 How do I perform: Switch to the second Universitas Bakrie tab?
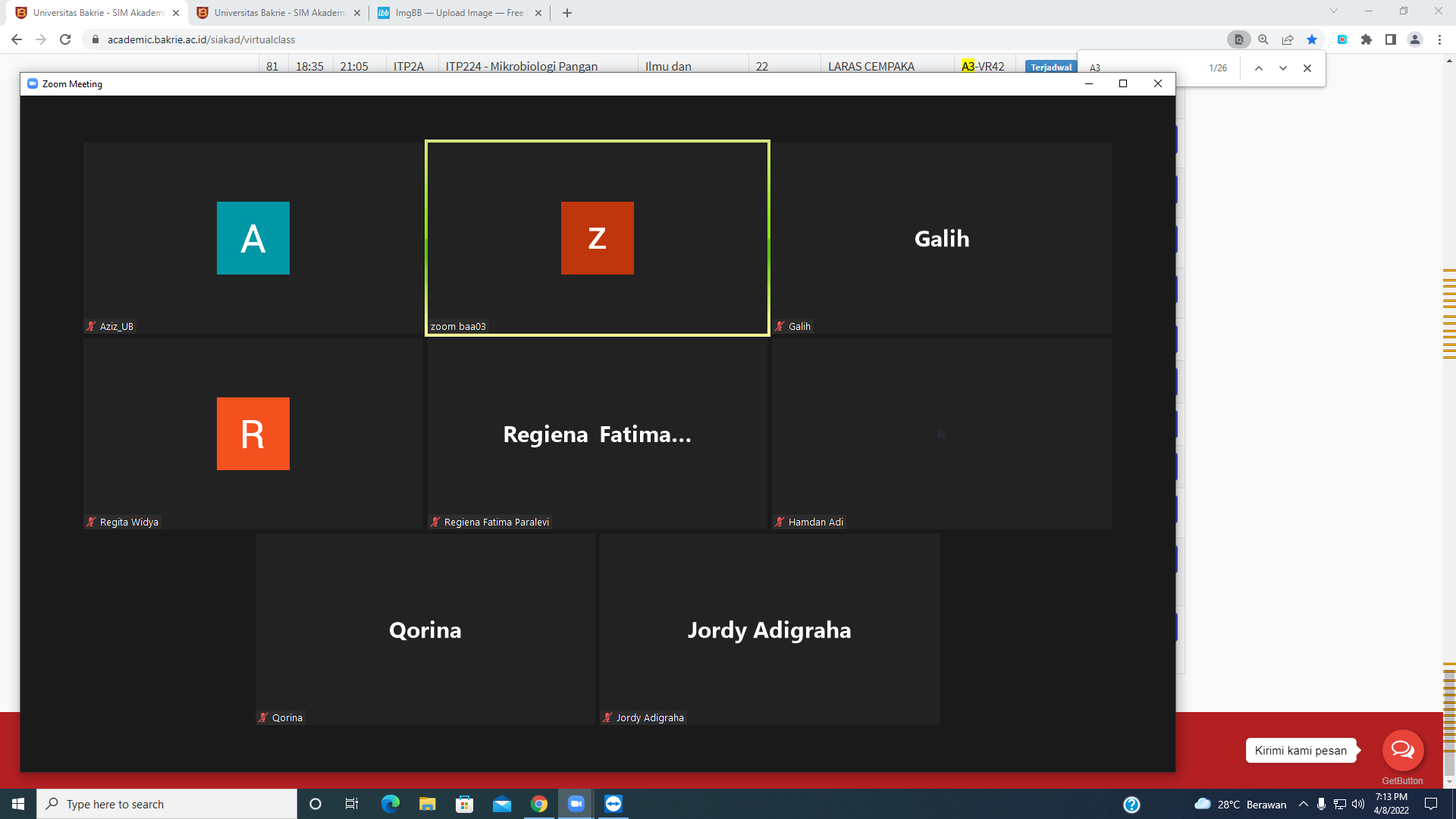(x=278, y=13)
